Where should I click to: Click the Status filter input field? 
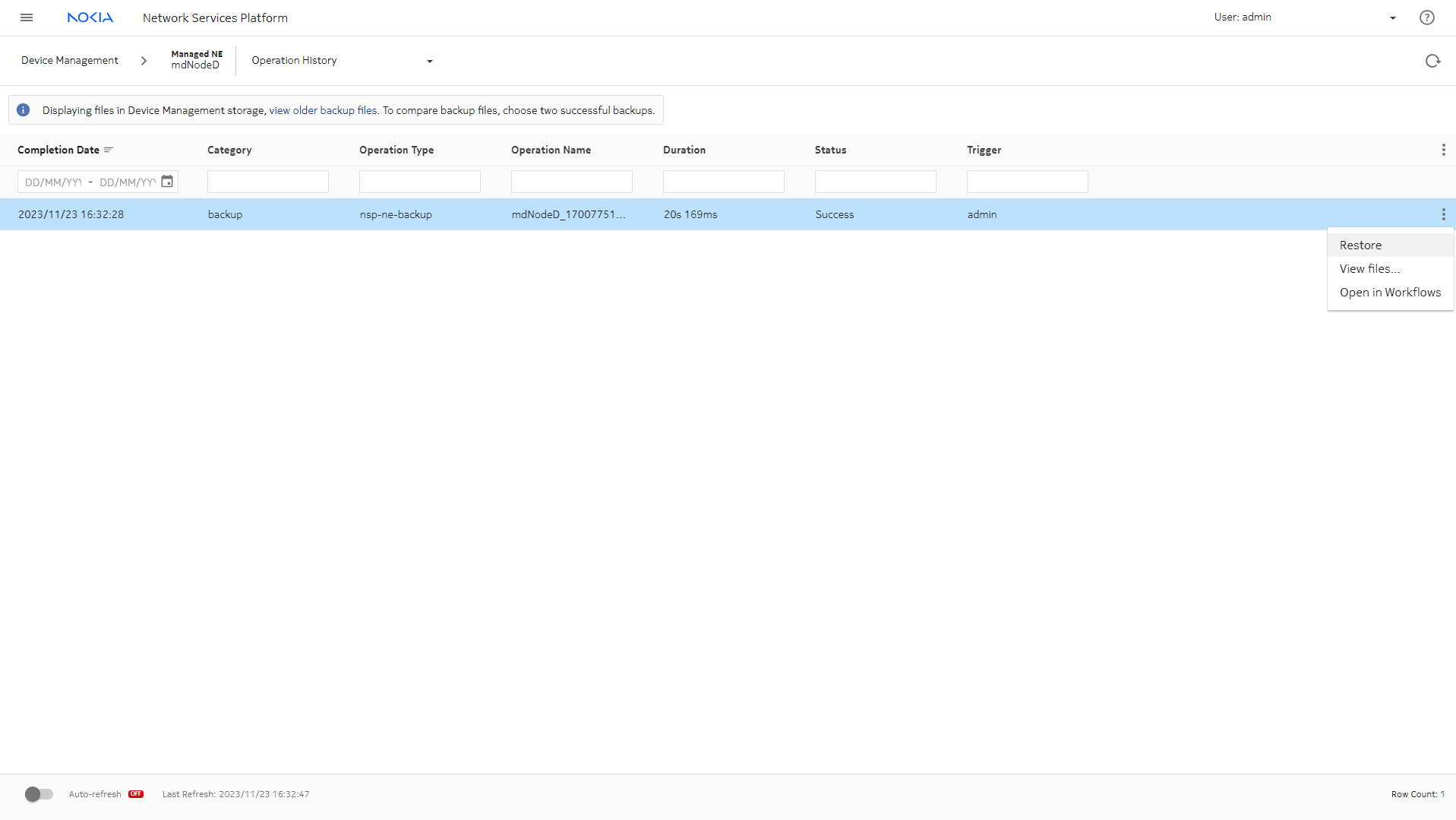[x=875, y=182]
